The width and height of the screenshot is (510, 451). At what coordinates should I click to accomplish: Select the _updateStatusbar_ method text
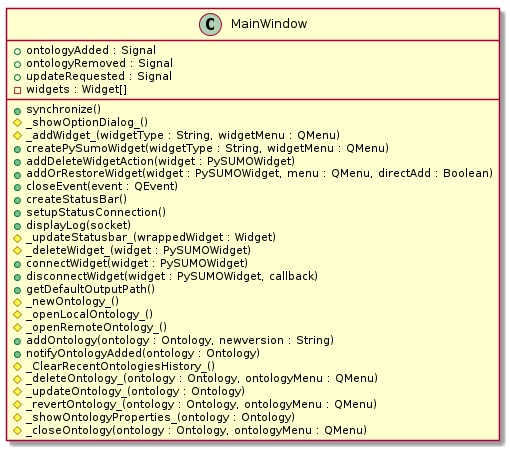coord(151,237)
